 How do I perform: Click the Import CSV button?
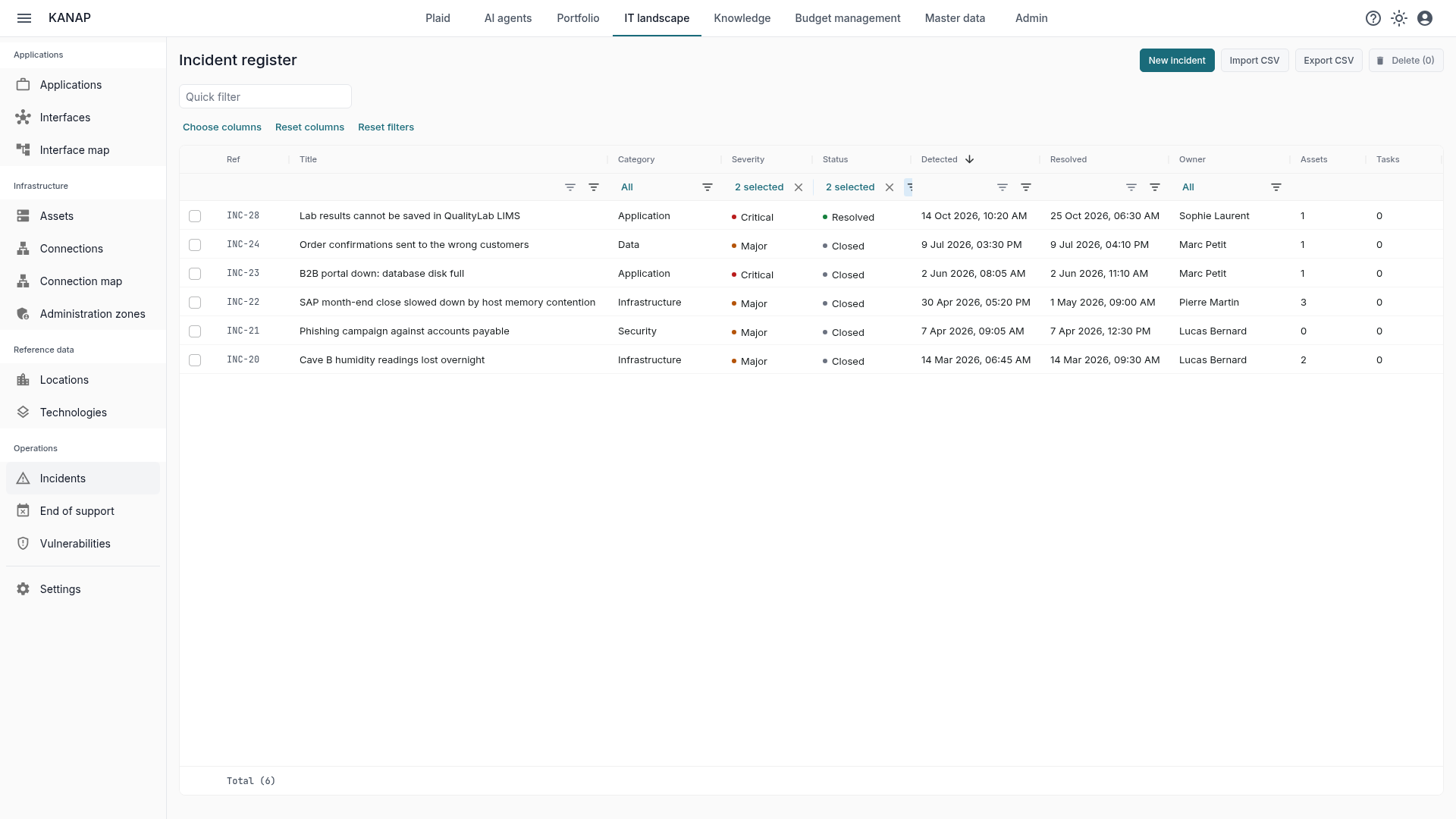(x=1254, y=61)
